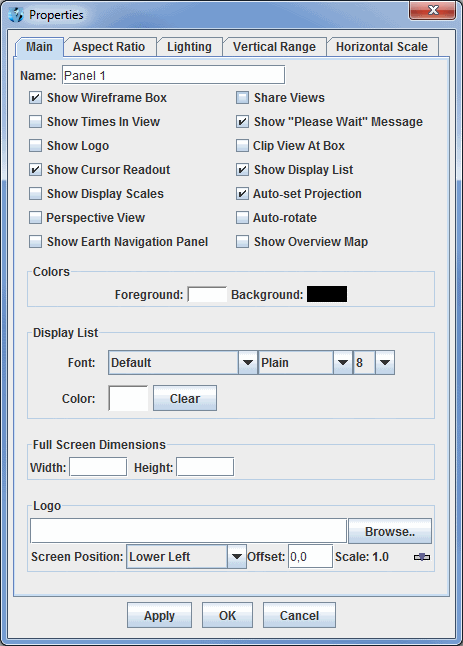Screen dimensions: 463x646
Task: Enable Show Earth Navigation Panel
Action: click(35, 241)
